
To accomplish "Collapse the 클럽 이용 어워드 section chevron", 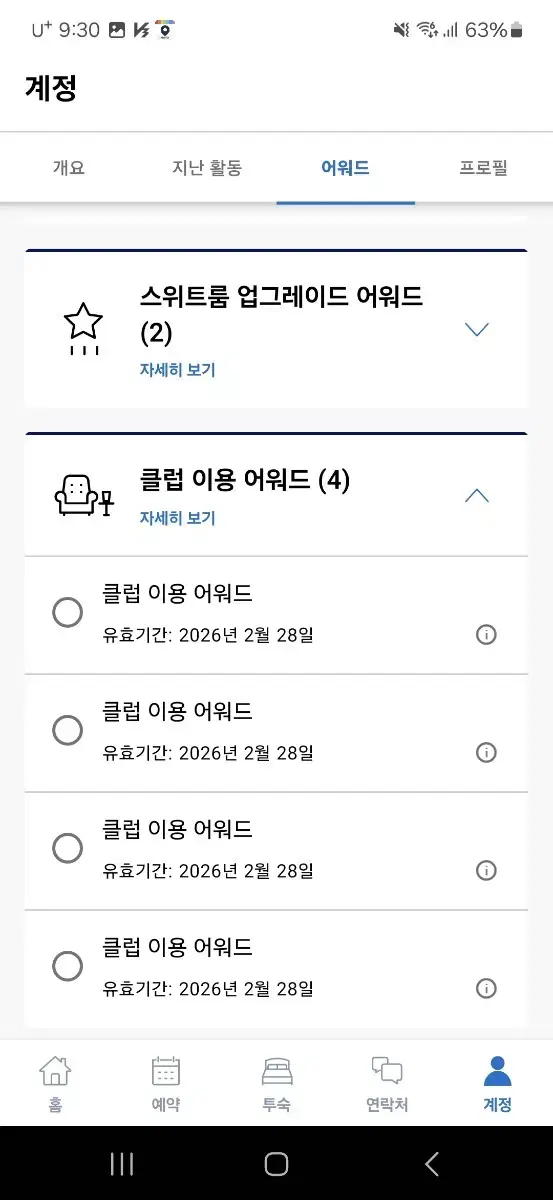I will 477,495.
